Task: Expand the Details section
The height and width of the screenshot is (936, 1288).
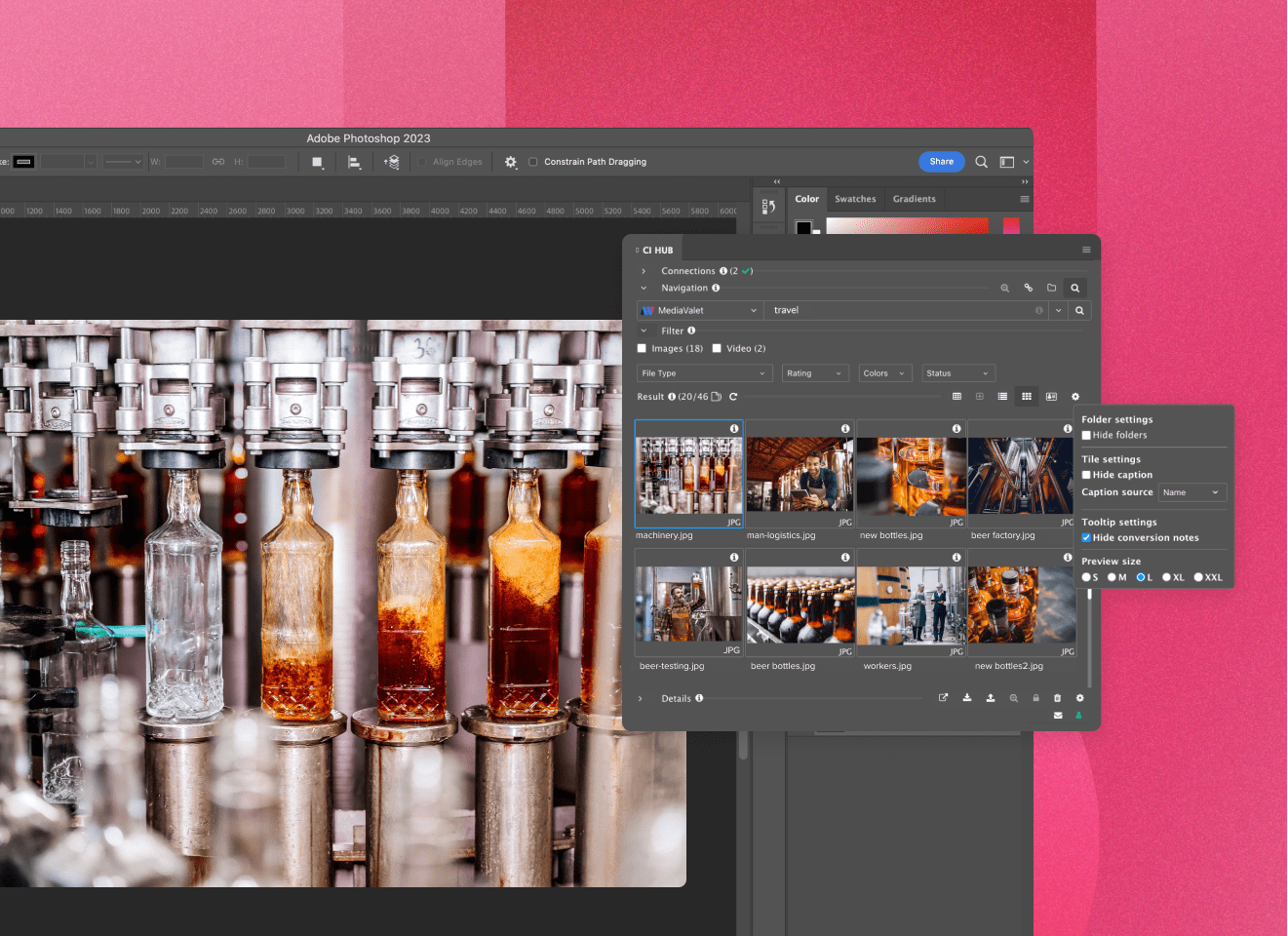Action: click(641, 698)
